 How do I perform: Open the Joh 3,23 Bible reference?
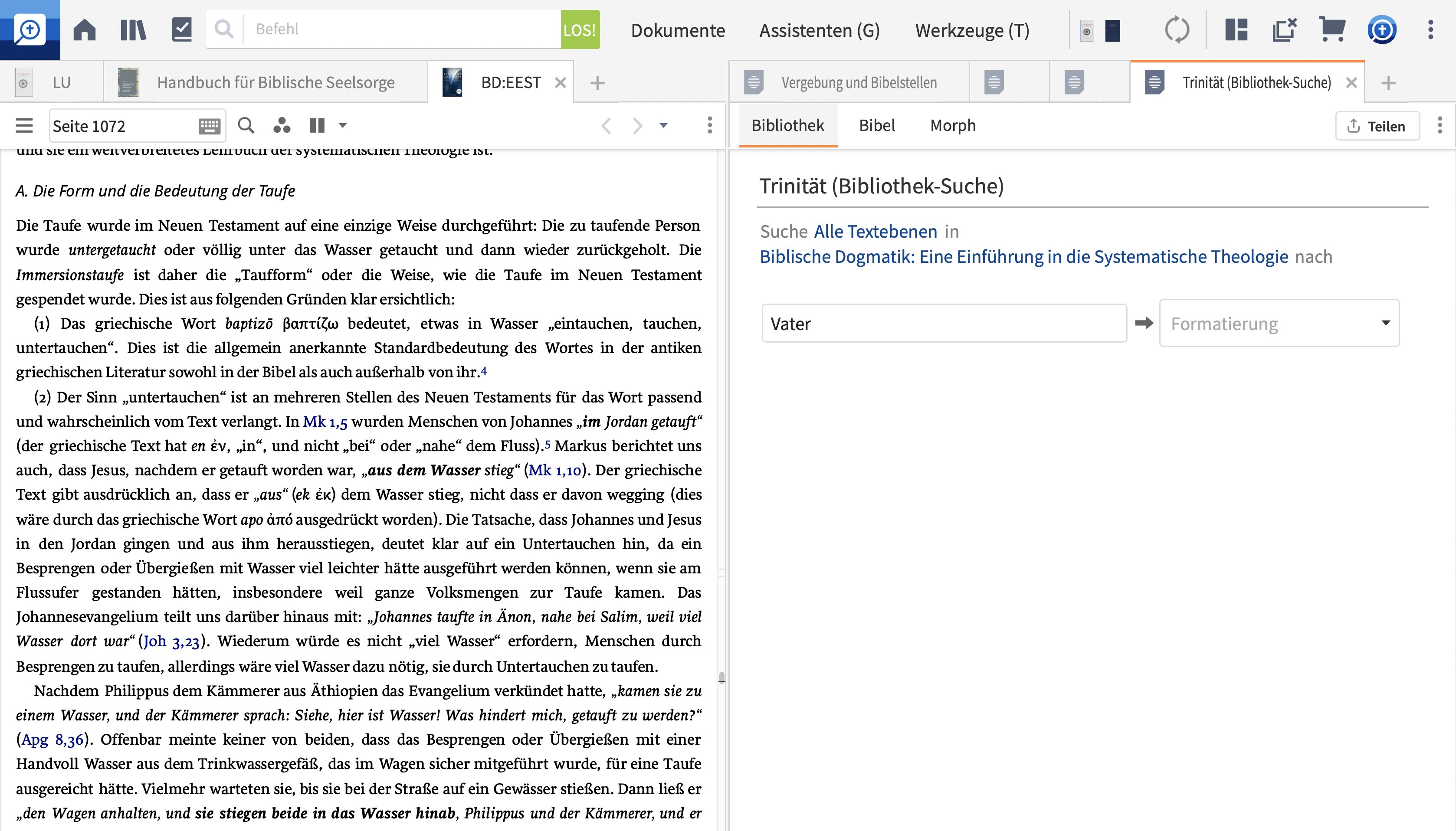pyautogui.click(x=171, y=641)
